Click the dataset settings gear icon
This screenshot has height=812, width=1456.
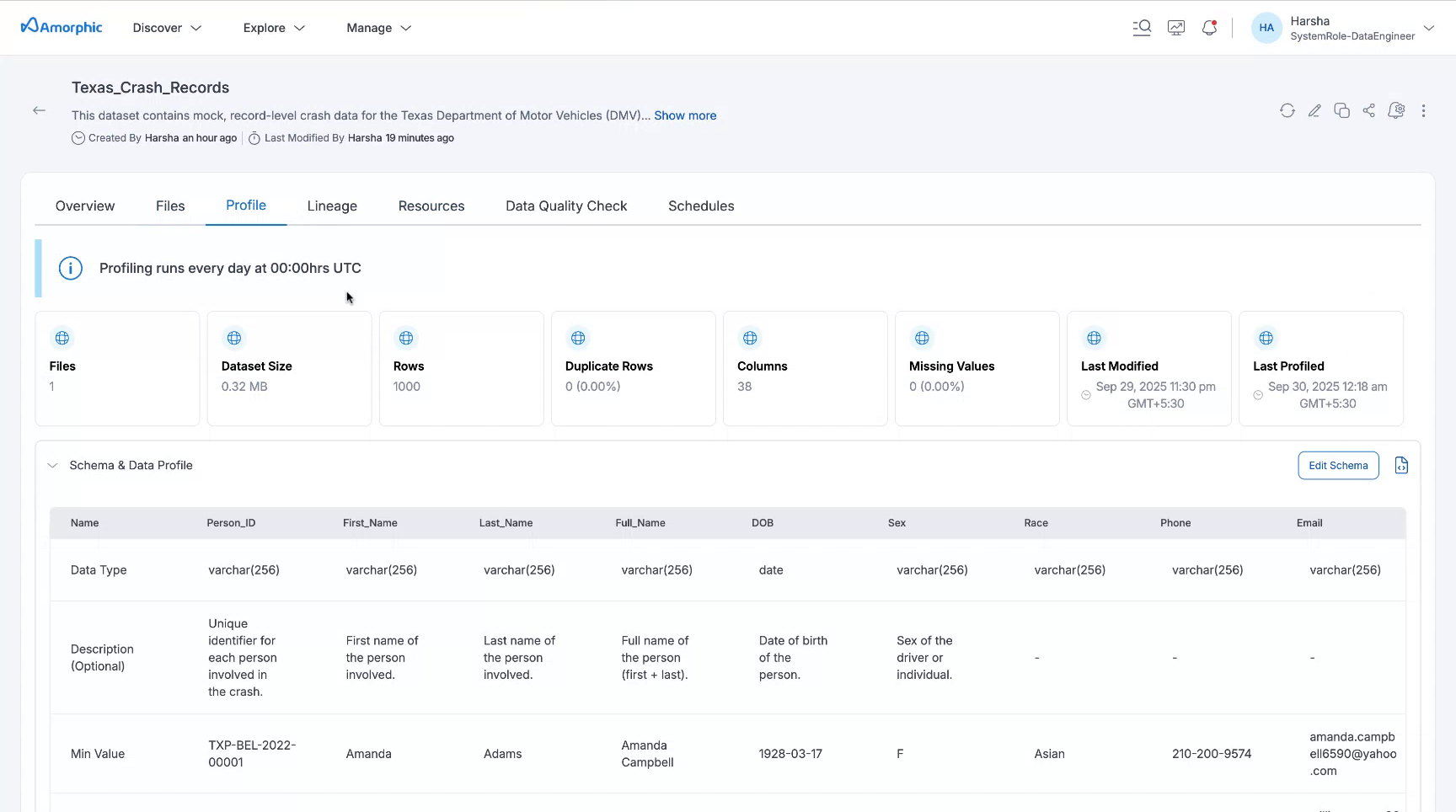click(x=1396, y=110)
